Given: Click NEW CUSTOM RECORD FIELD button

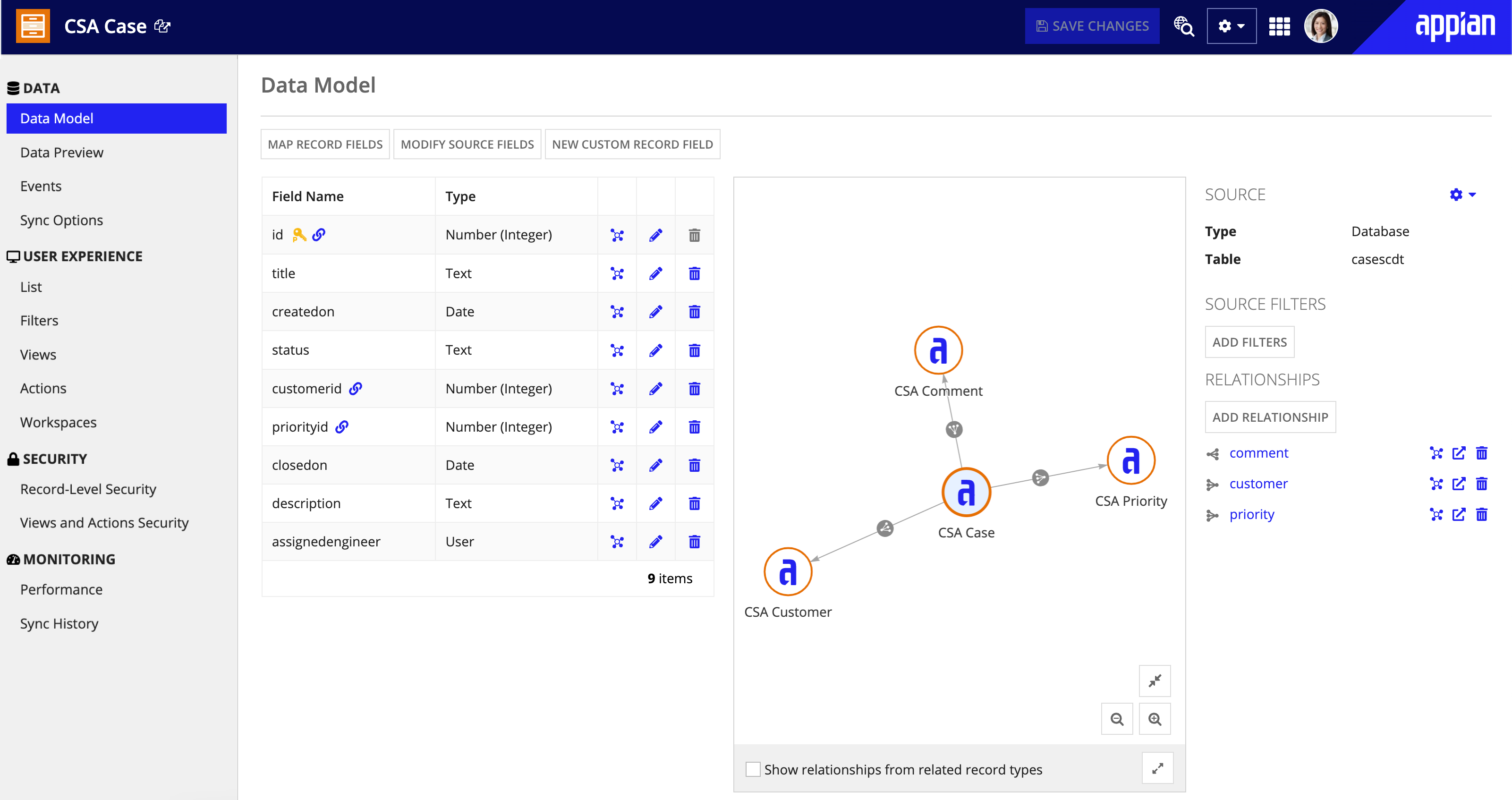Looking at the screenshot, I should [632, 144].
